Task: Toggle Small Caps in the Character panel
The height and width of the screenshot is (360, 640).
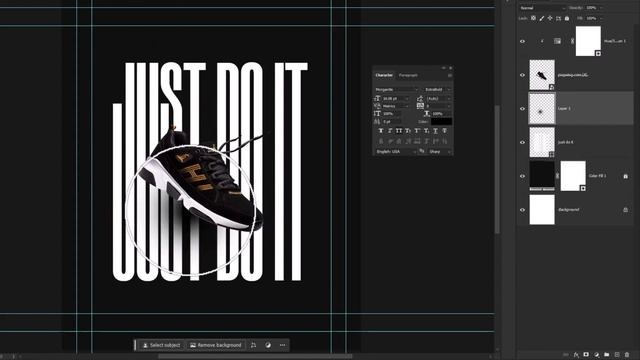Action: tap(408, 131)
